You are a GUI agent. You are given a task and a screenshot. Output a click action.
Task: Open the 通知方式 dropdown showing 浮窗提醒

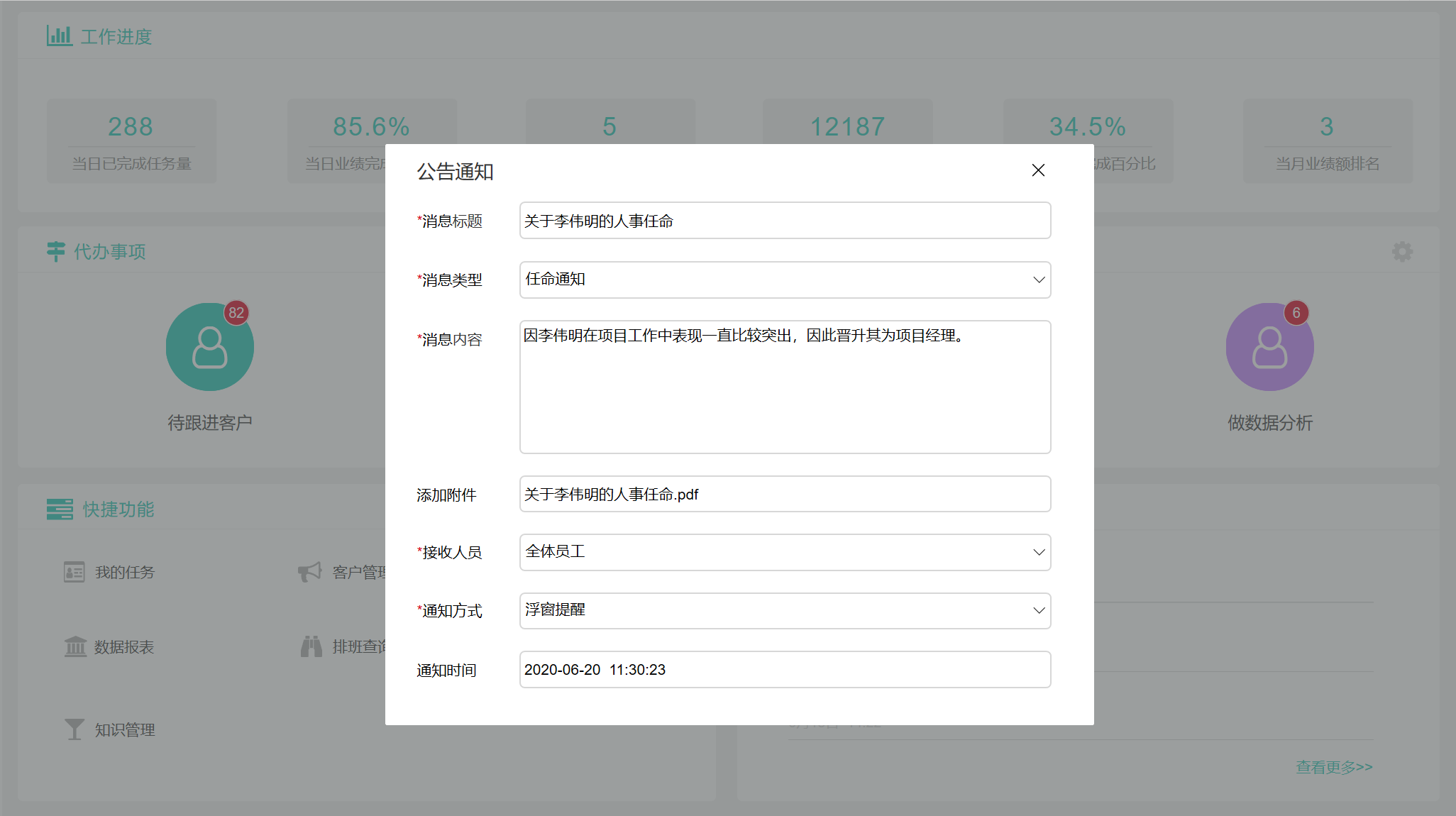pyautogui.click(x=785, y=610)
